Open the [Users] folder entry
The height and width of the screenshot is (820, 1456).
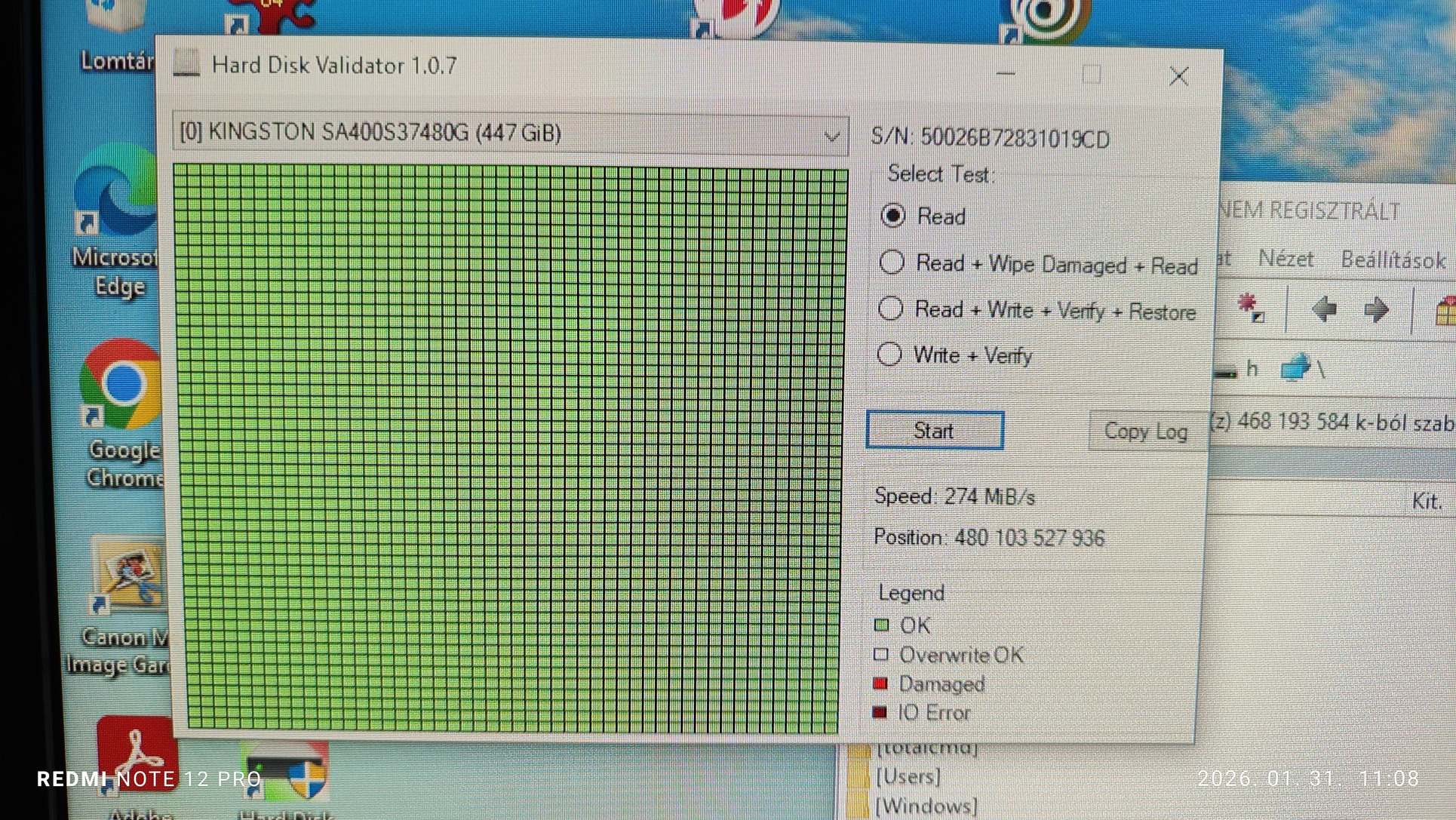click(907, 776)
